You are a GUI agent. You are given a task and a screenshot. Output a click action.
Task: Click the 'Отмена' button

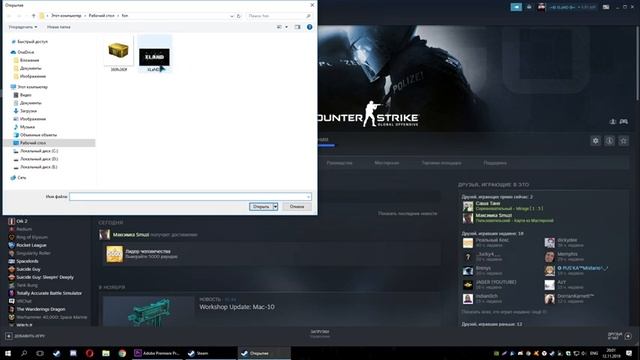[297, 207]
